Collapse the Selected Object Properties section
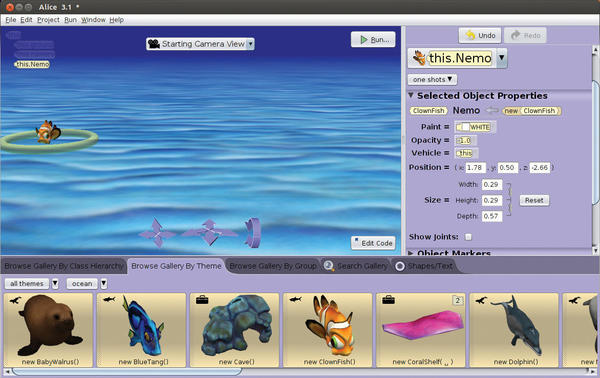Image resolution: width=600 pixels, height=378 pixels. coord(411,95)
